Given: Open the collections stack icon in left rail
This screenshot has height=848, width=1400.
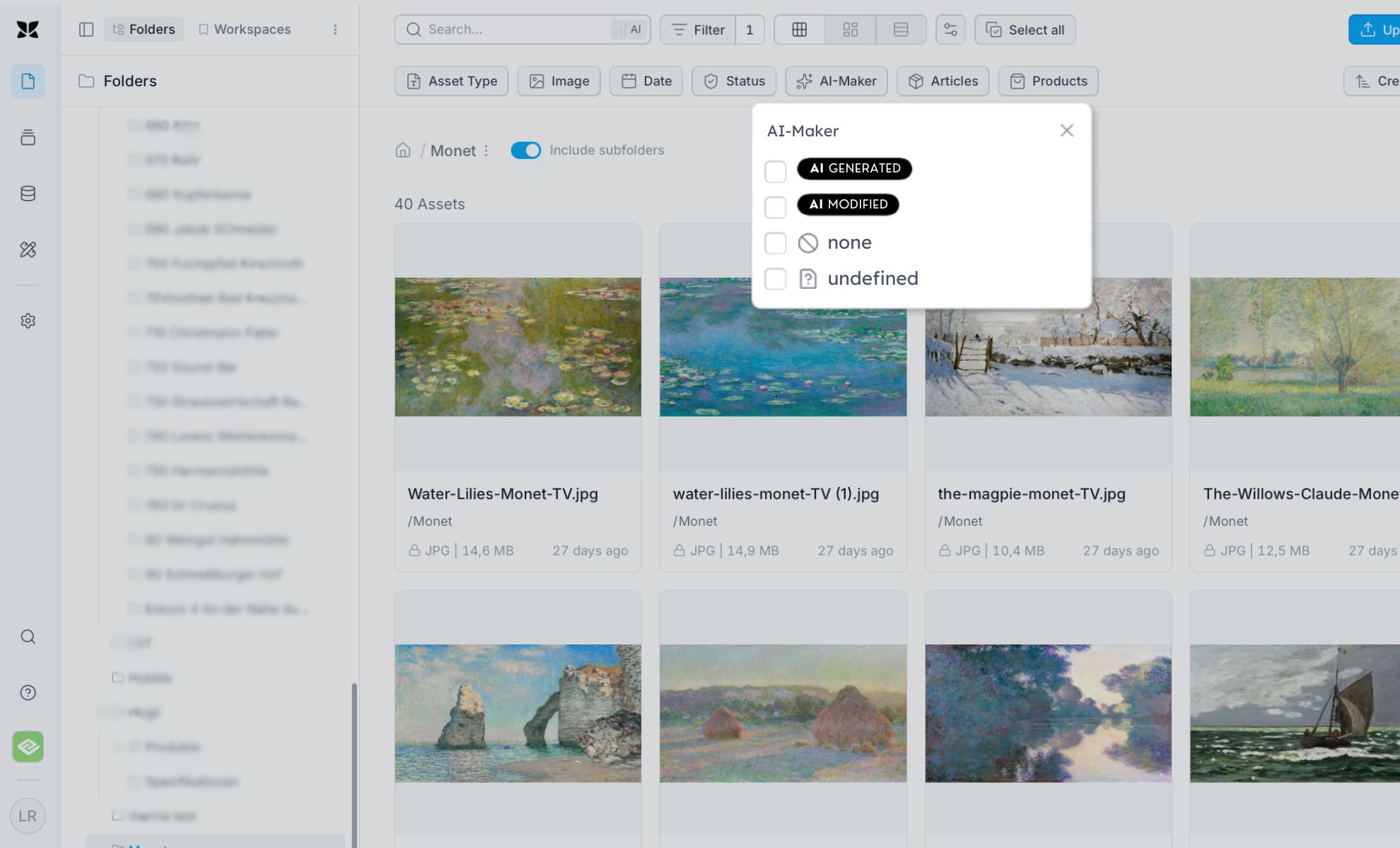Looking at the screenshot, I should [28, 137].
